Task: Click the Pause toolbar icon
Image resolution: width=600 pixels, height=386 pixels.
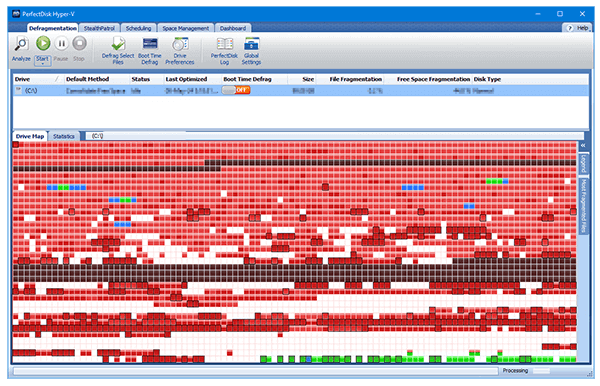Action: point(61,43)
